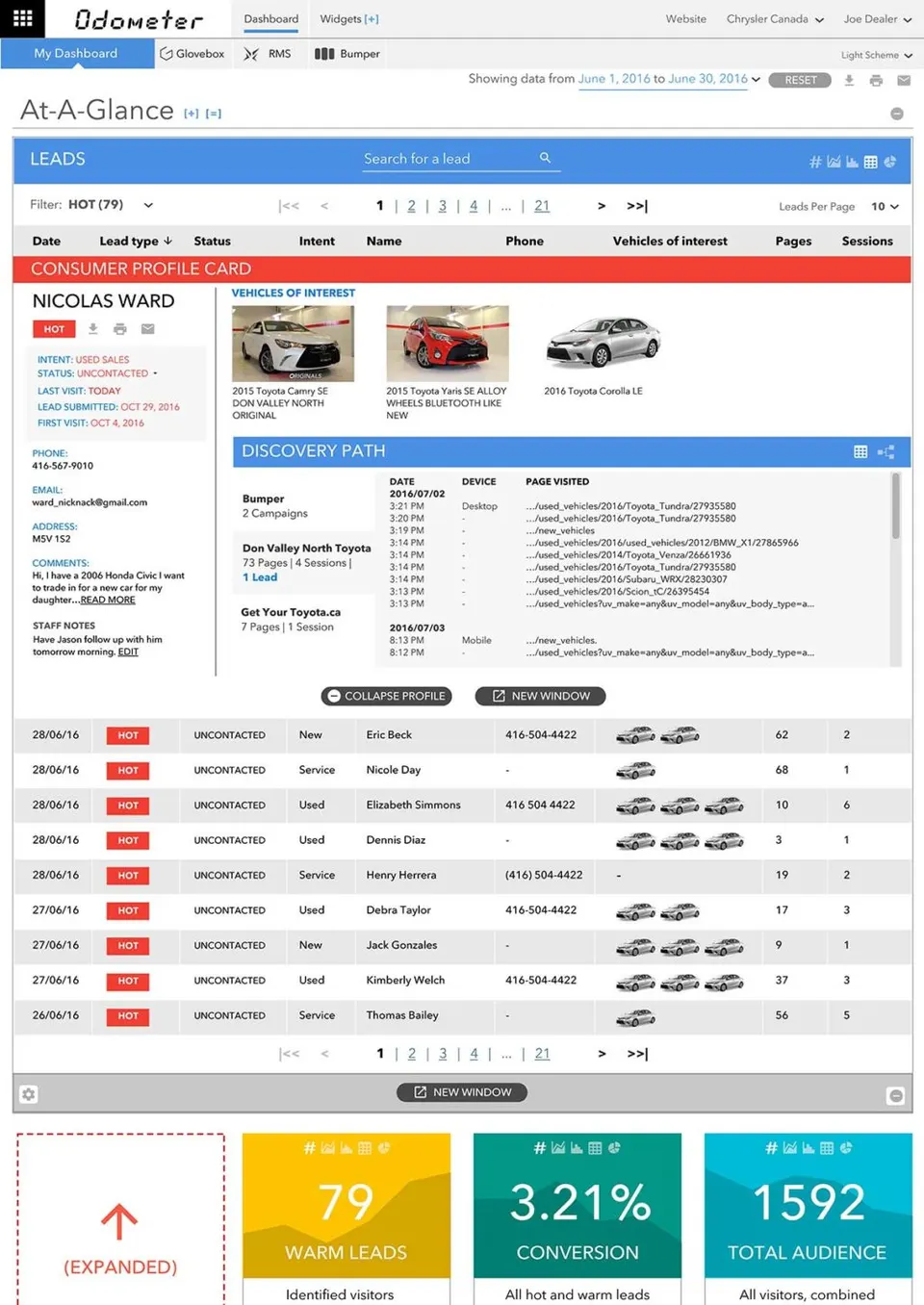Collapse the At-A-Glance section with minus icon

(897, 114)
